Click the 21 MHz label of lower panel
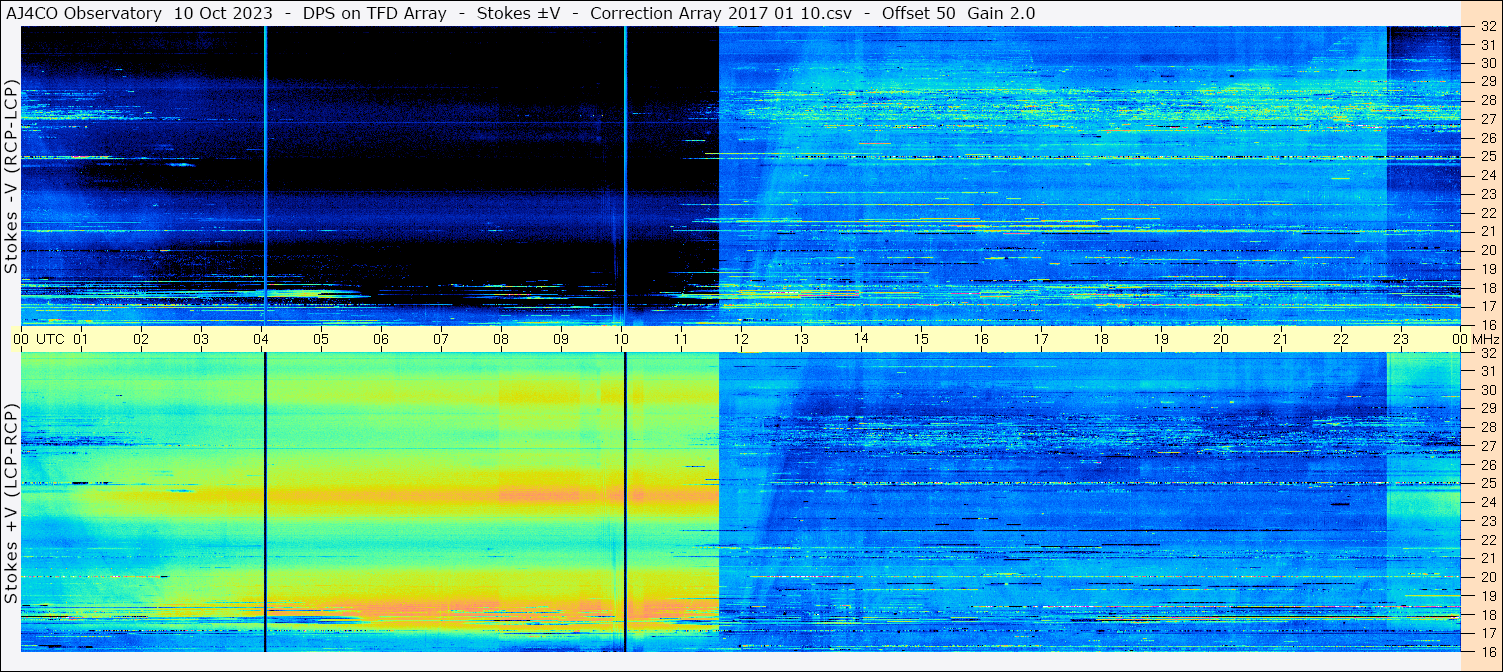The height and width of the screenshot is (672, 1503). [1487, 558]
